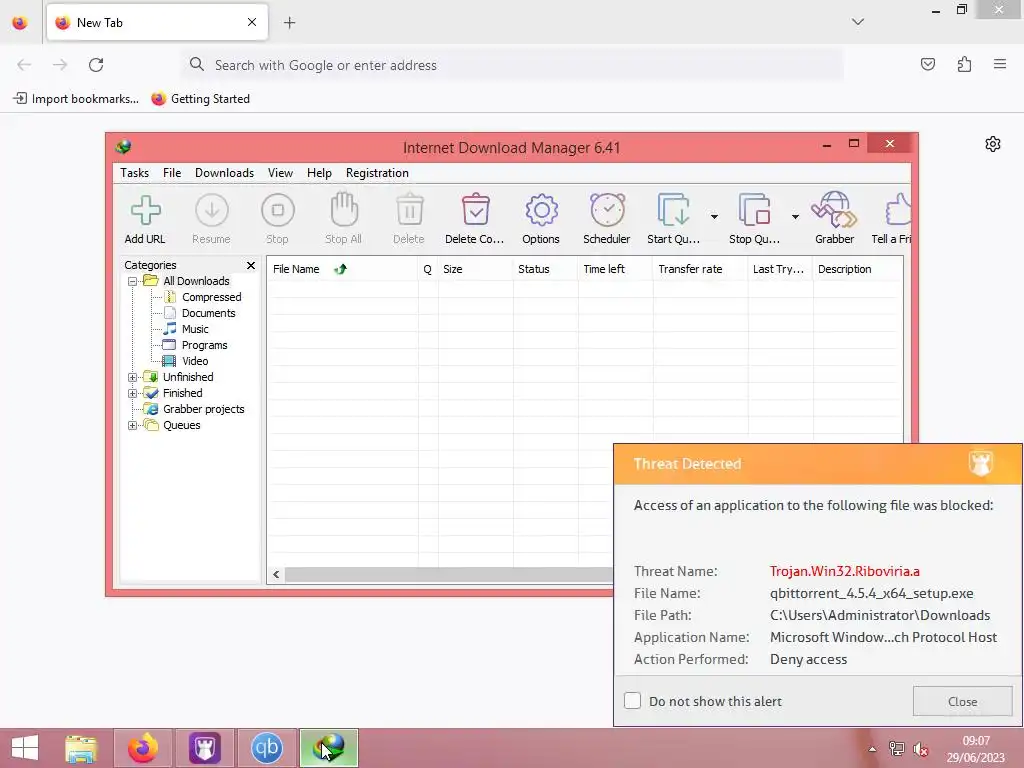1024x768 pixels.
Task: Open the Firefox list all tabs chevron
Action: (858, 22)
